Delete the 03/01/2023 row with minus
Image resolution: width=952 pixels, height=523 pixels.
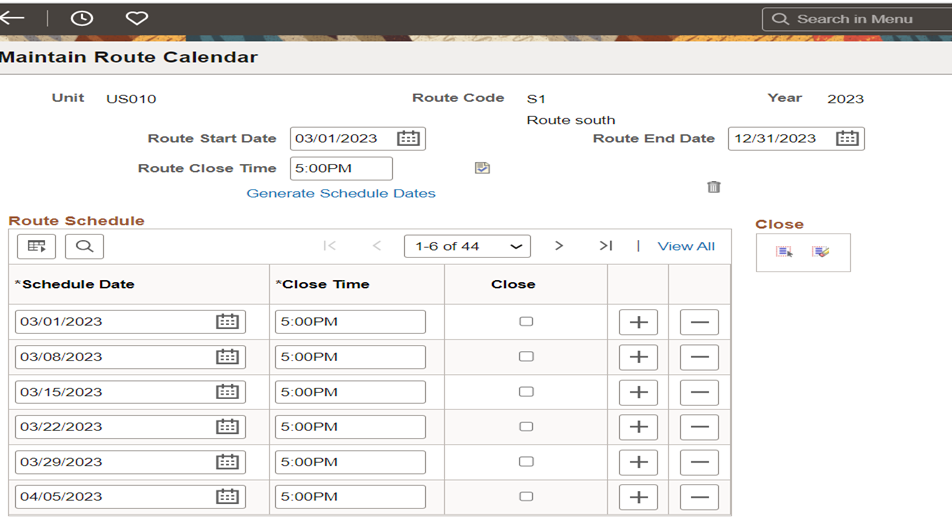(699, 322)
